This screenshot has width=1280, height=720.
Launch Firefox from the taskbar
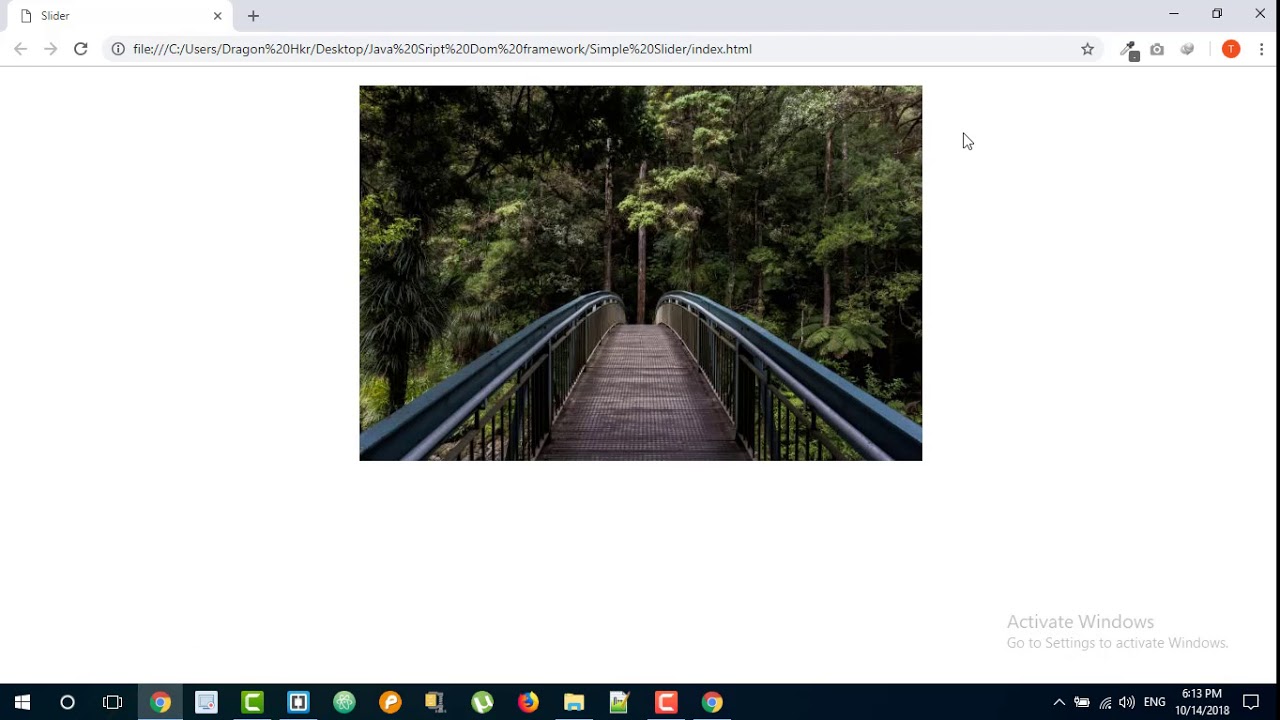528,702
